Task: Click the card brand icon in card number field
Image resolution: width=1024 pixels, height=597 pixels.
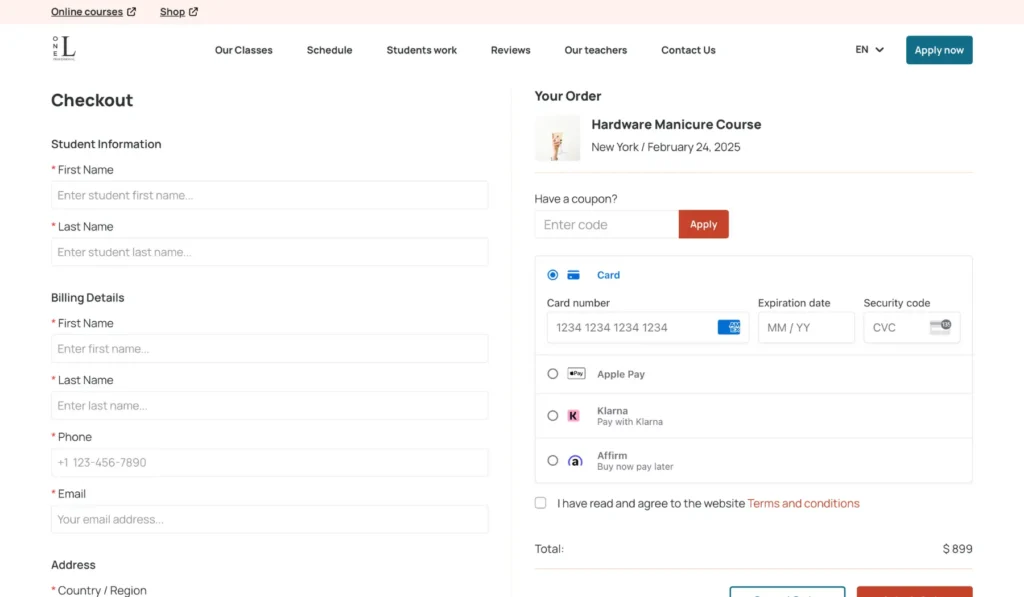Action: [x=729, y=327]
